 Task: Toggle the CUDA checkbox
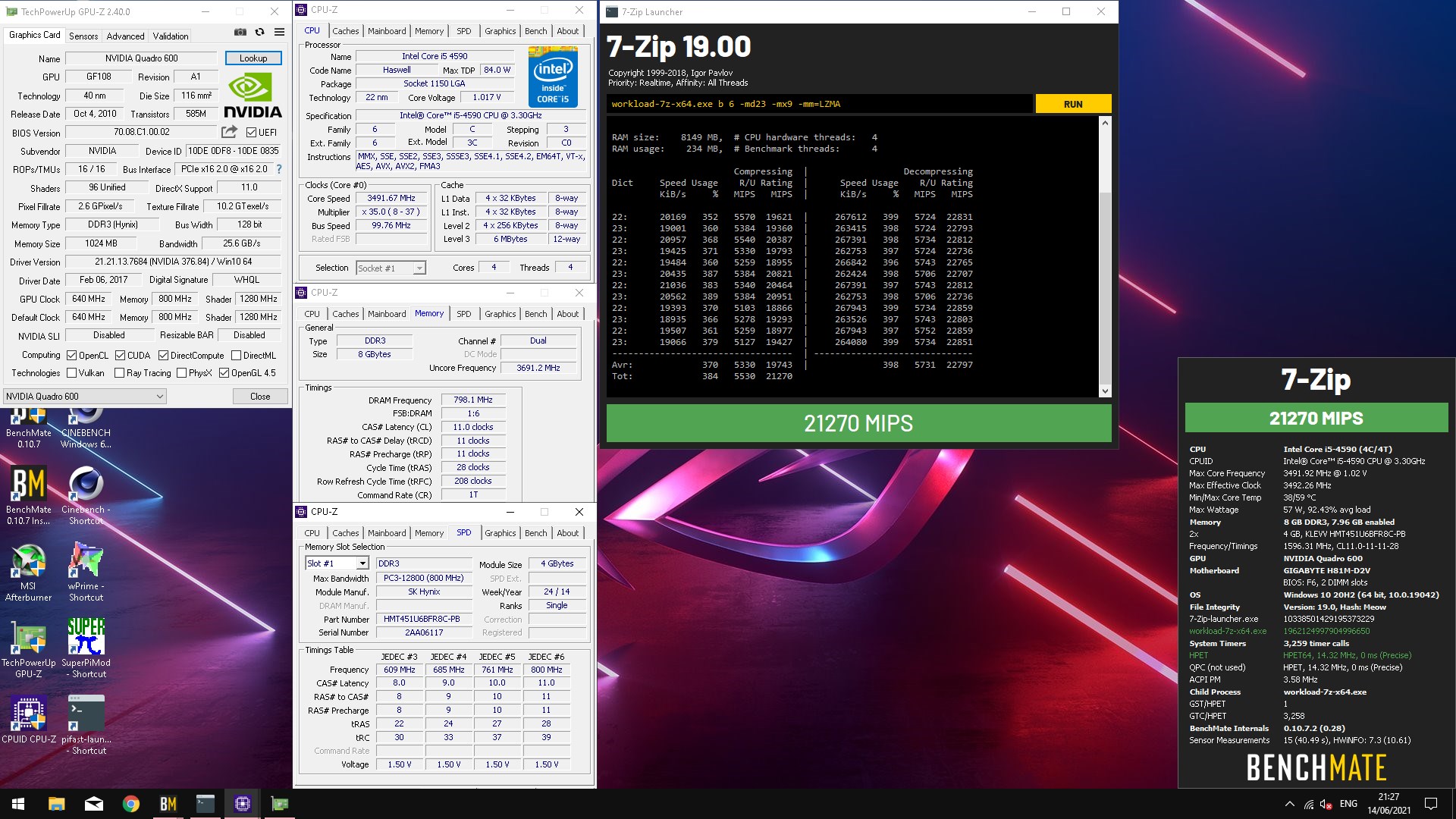point(119,355)
